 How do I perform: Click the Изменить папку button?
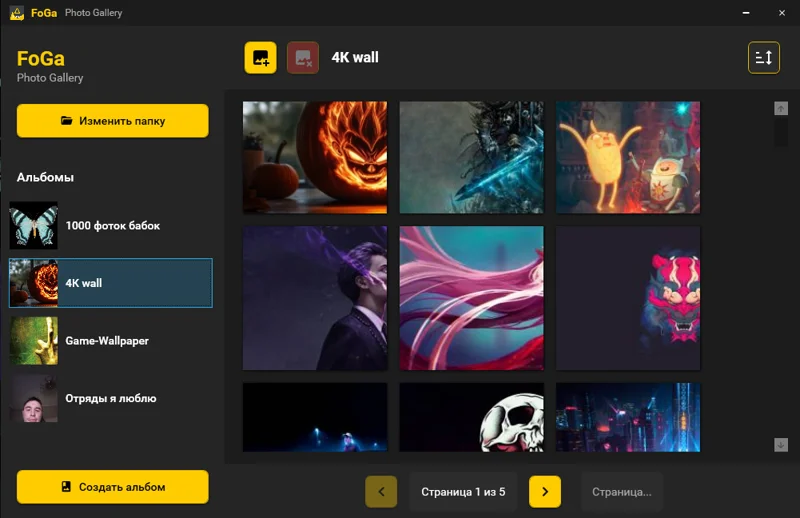point(113,121)
